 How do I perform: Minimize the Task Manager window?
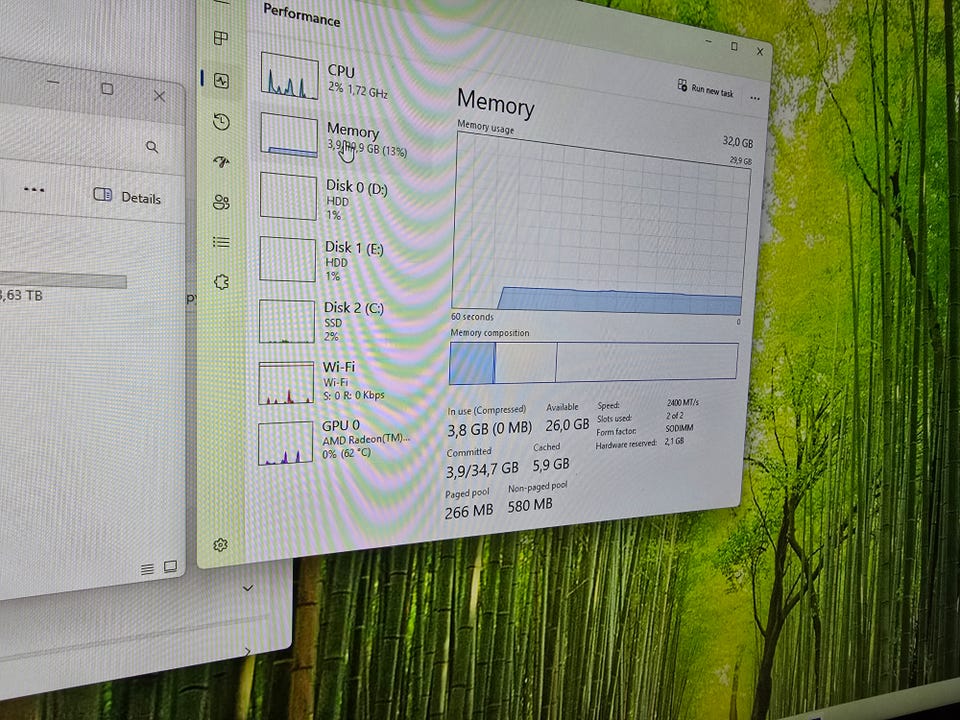coord(708,42)
